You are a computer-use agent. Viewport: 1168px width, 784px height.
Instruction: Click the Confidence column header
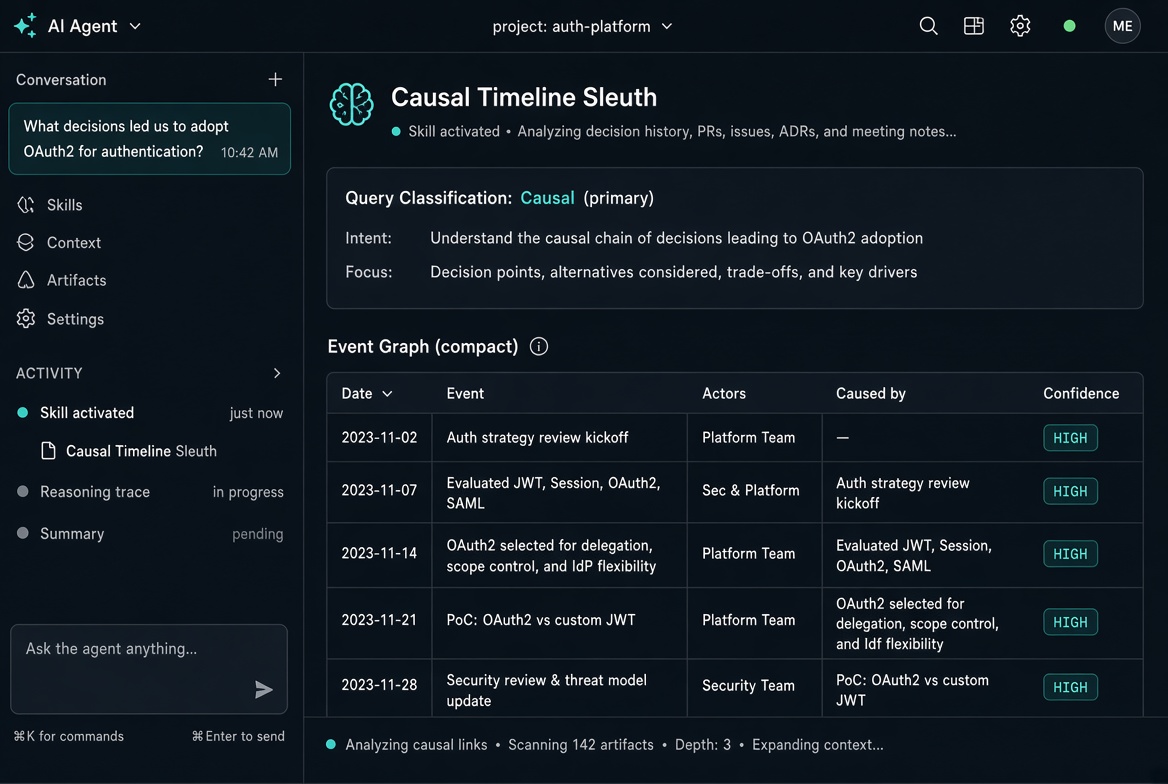1081,393
